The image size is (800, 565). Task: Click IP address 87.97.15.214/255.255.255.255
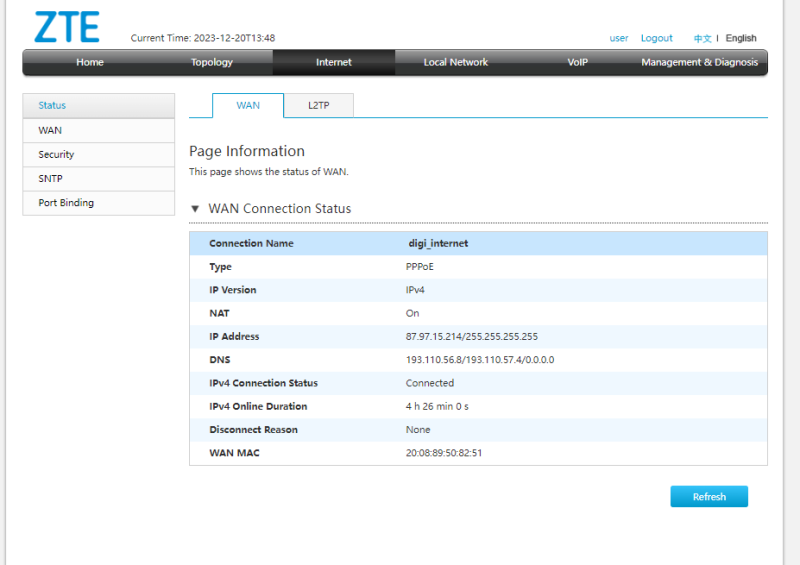(471, 337)
